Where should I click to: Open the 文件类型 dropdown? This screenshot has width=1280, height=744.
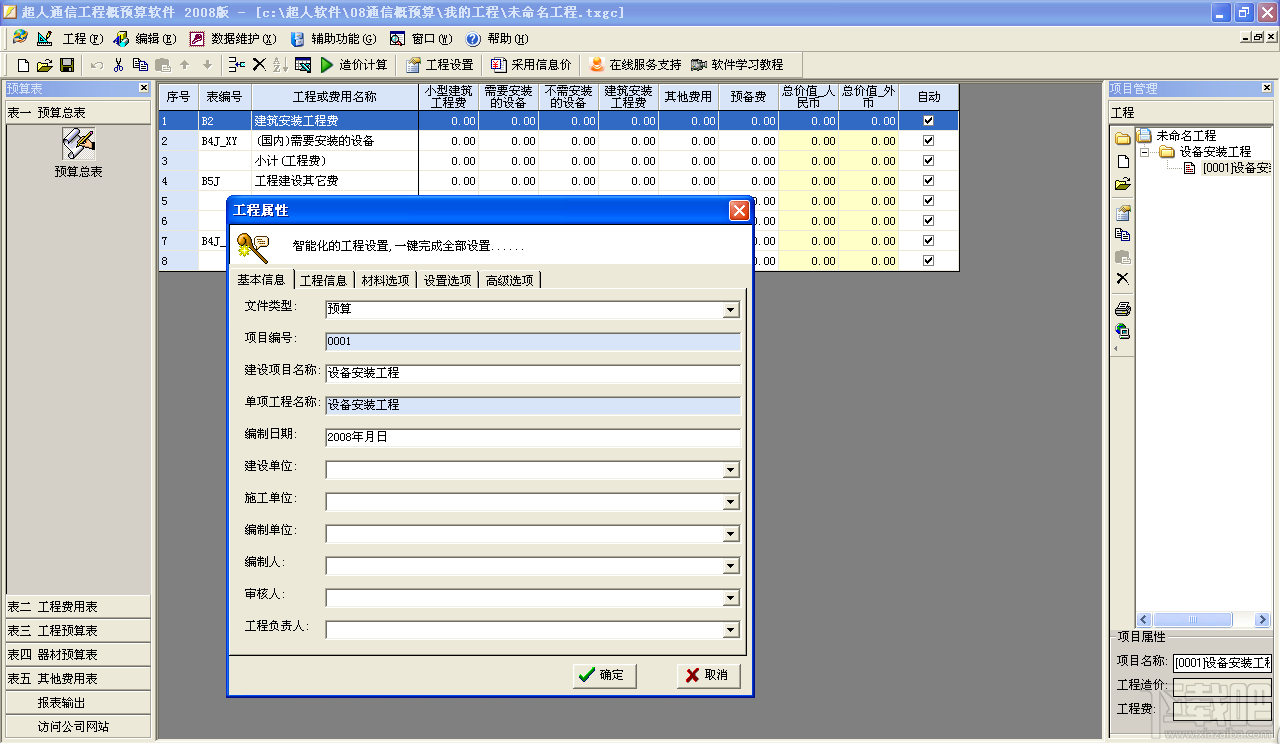(731, 310)
